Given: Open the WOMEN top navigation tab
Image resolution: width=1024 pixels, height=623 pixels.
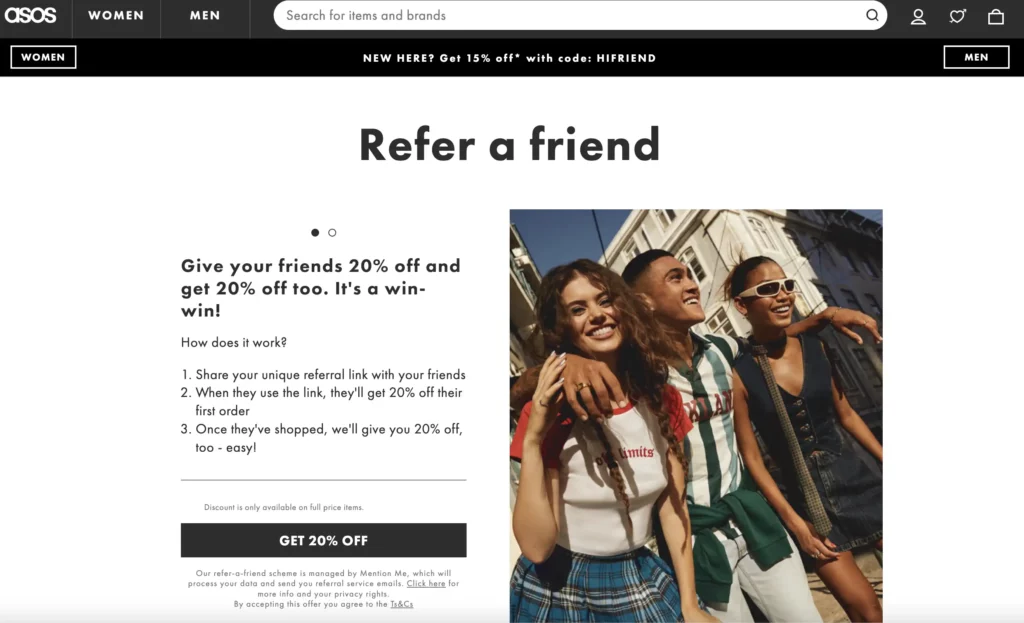Looking at the screenshot, I should 116,16.
